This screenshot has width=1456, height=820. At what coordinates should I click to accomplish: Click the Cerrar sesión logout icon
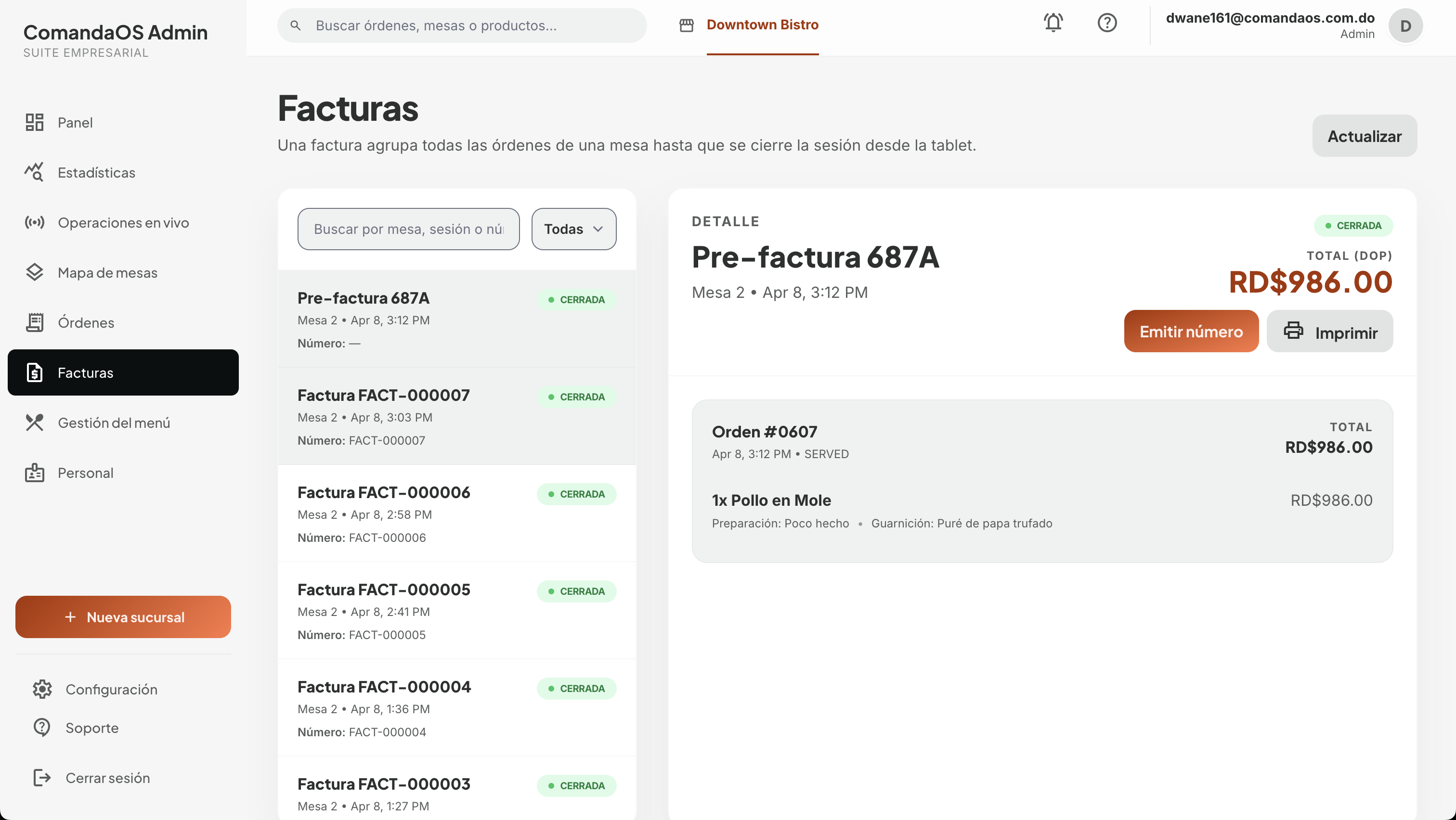click(41, 778)
